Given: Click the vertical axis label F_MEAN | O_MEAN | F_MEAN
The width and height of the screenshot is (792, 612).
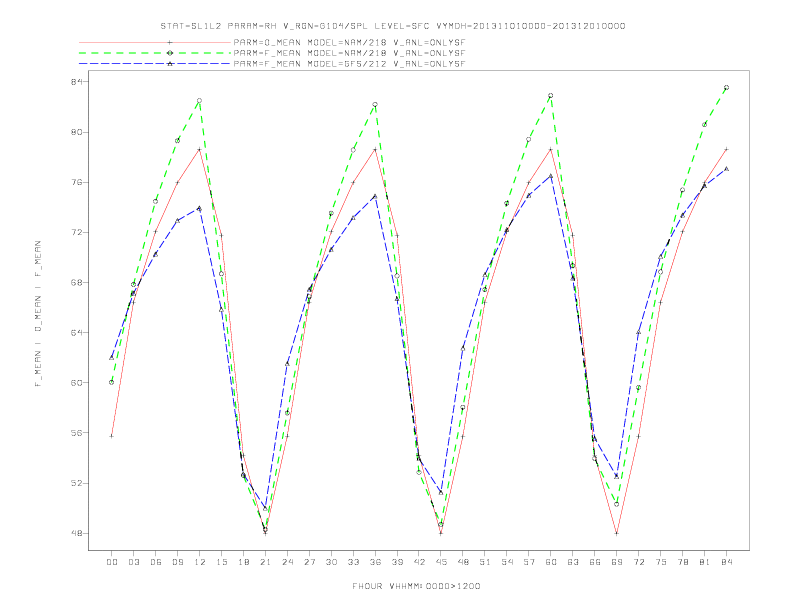Looking at the screenshot, I should pyautogui.click(x=38, y=314).
